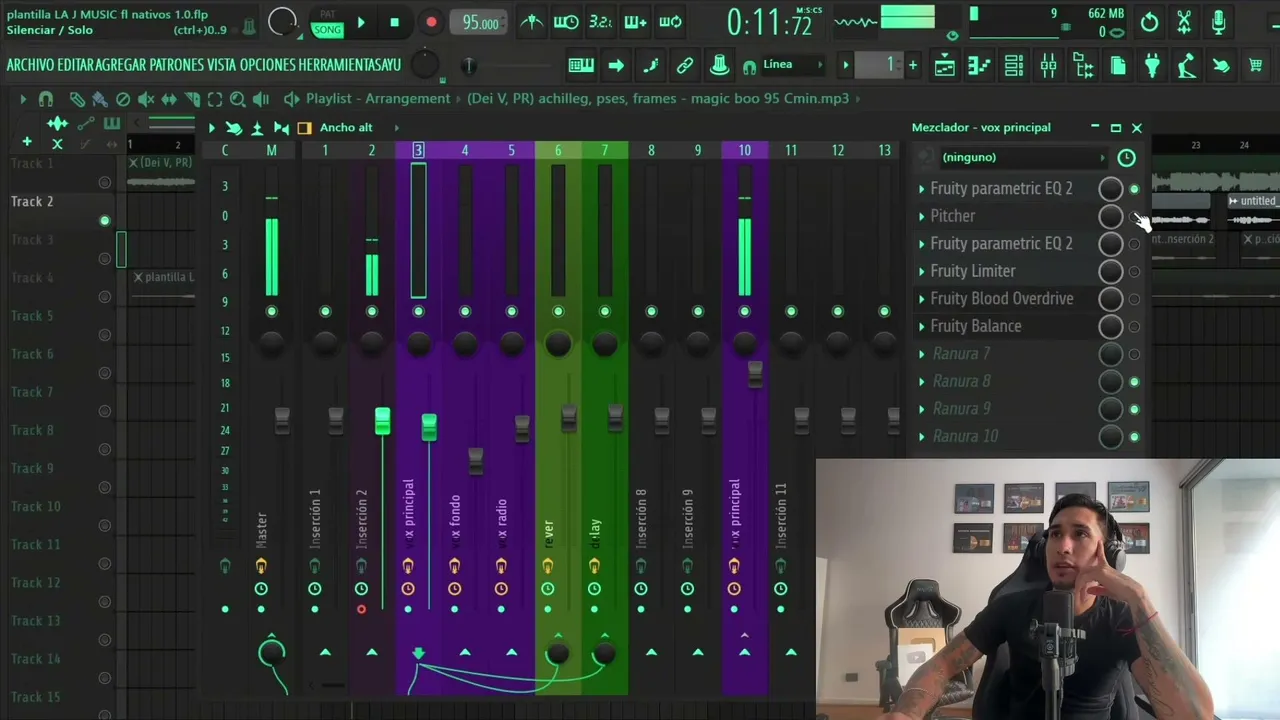Open the shopping cart store icon
This screenshot has height=720, width=1280.
click(x=1255, y=66)
